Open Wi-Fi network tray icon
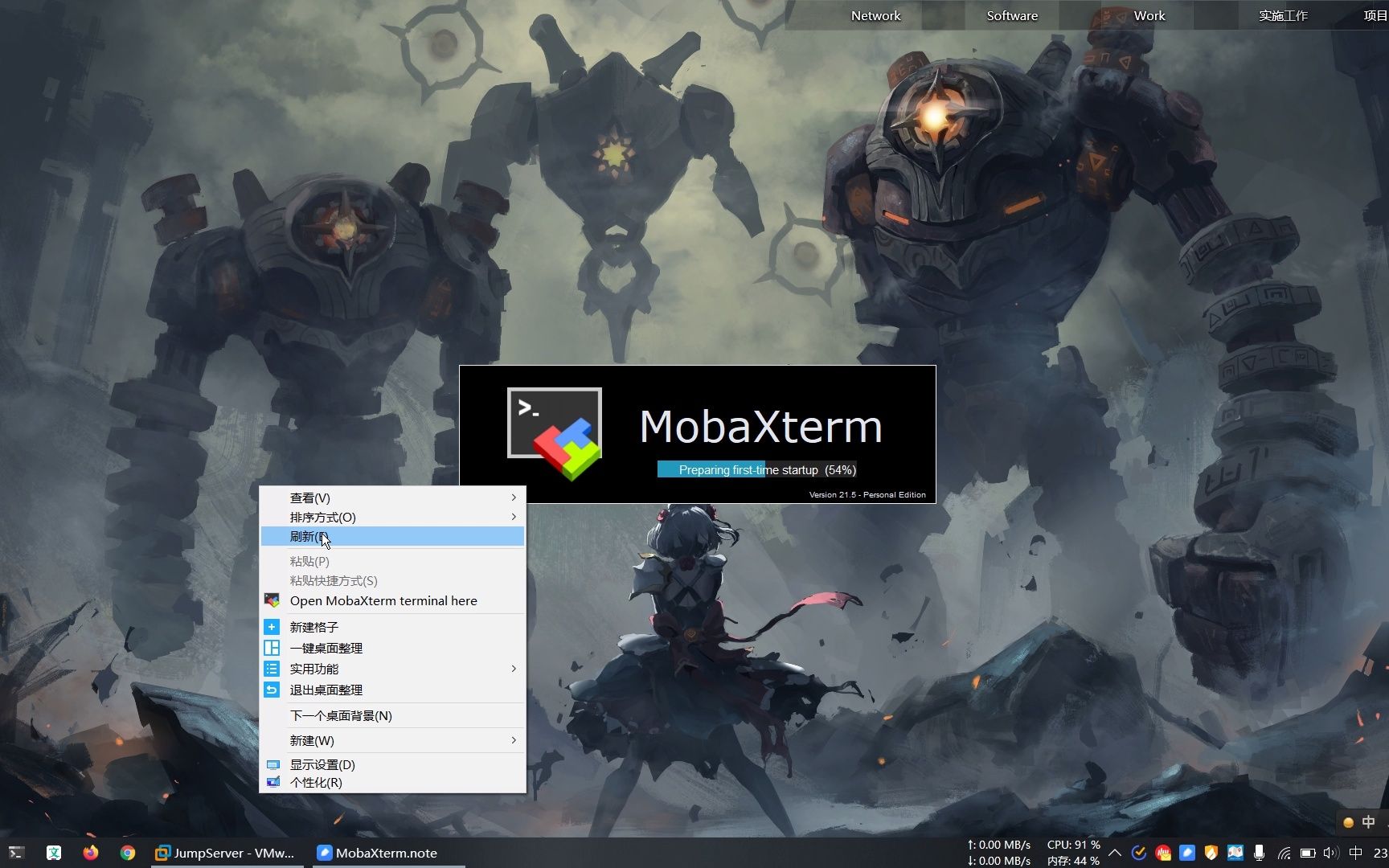1389x868 pixels. (x=1285, y=854)
